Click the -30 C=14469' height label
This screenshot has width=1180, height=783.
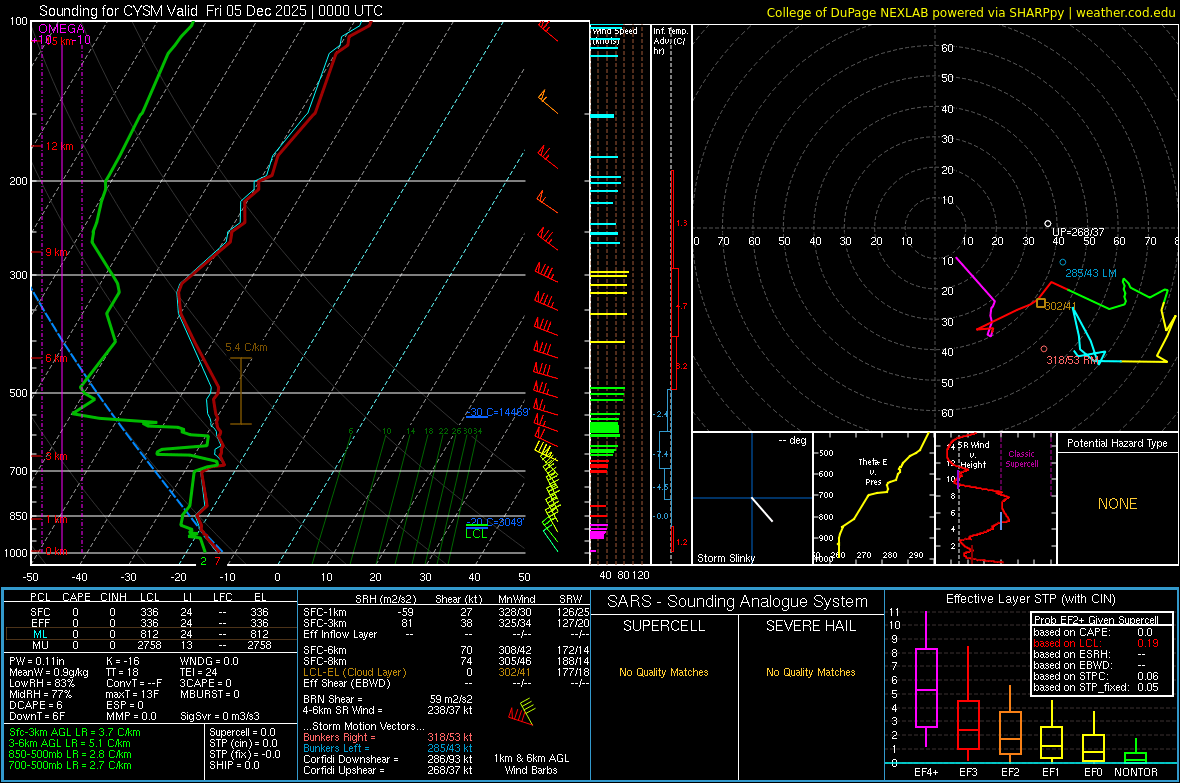pyautogui.click(x=497, y=412)
